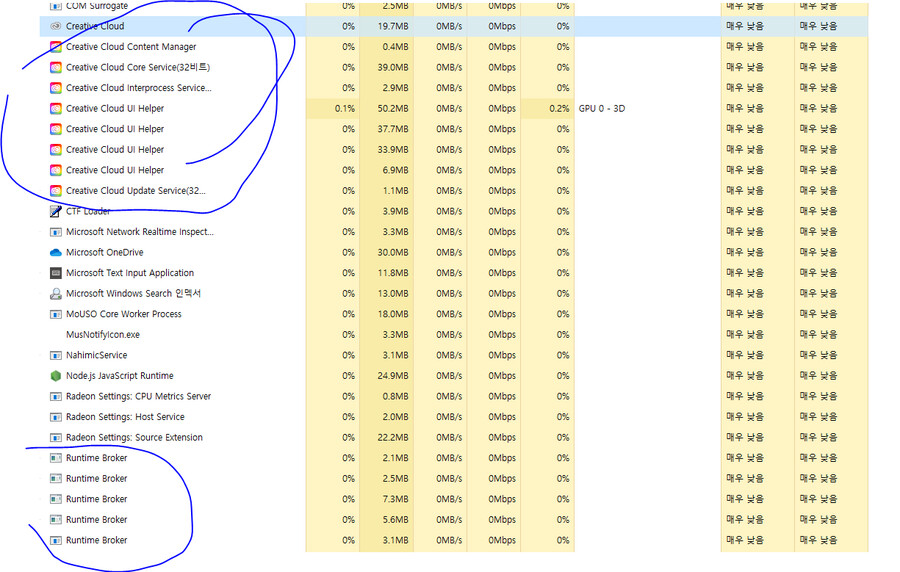Click icon of UI Helper using 50.2MB
Screen dimensions: 900x572
click(x=56, y=108)
